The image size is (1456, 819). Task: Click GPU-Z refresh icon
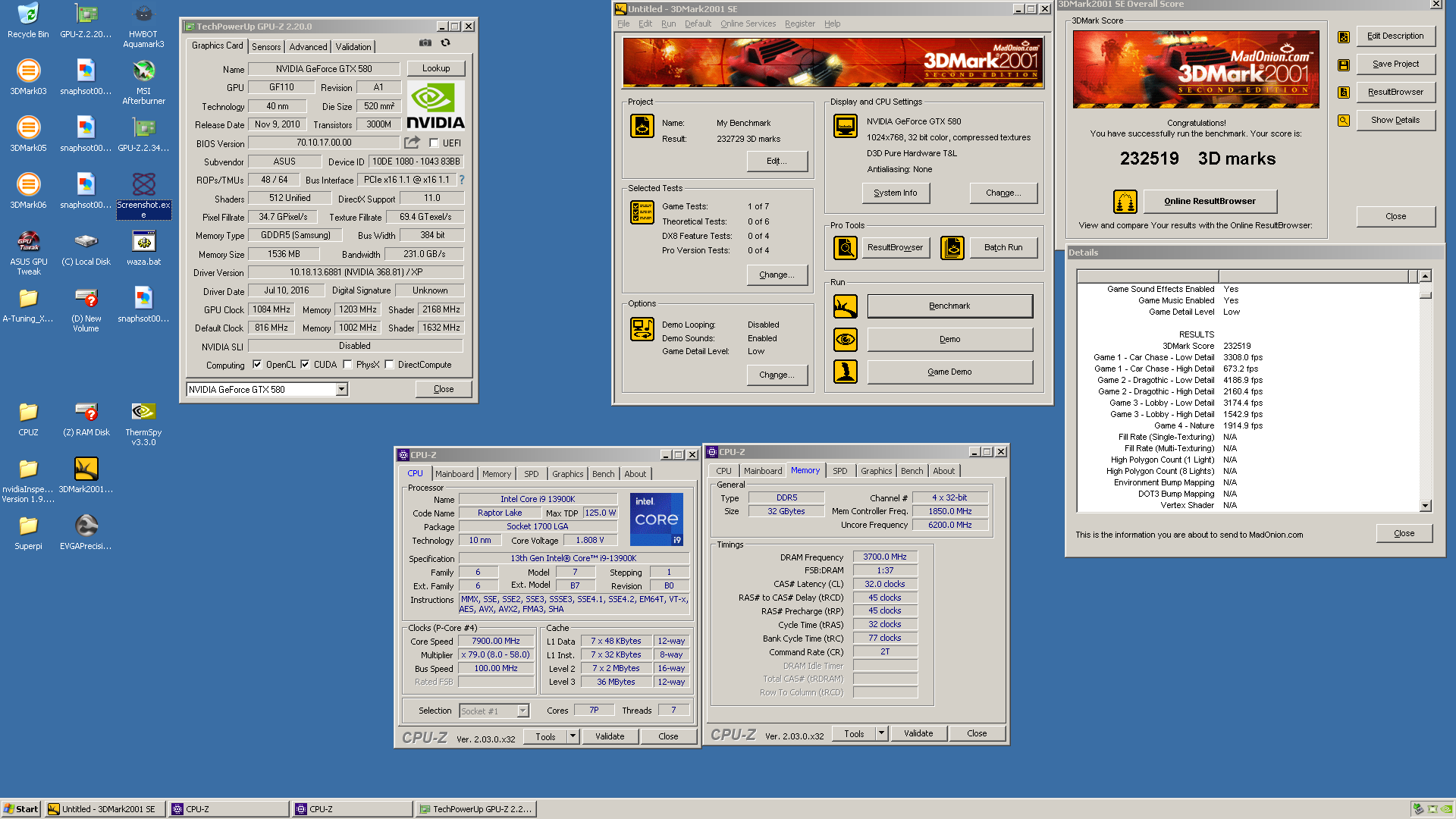445,42
